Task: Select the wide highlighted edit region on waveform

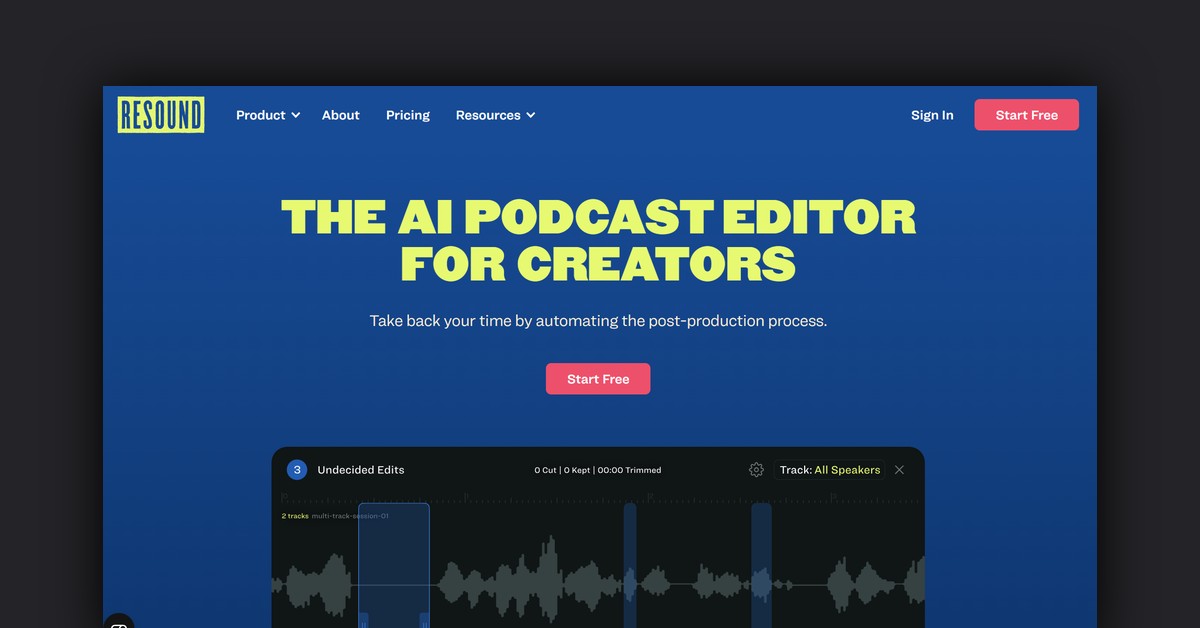Action: coord(394,560)
